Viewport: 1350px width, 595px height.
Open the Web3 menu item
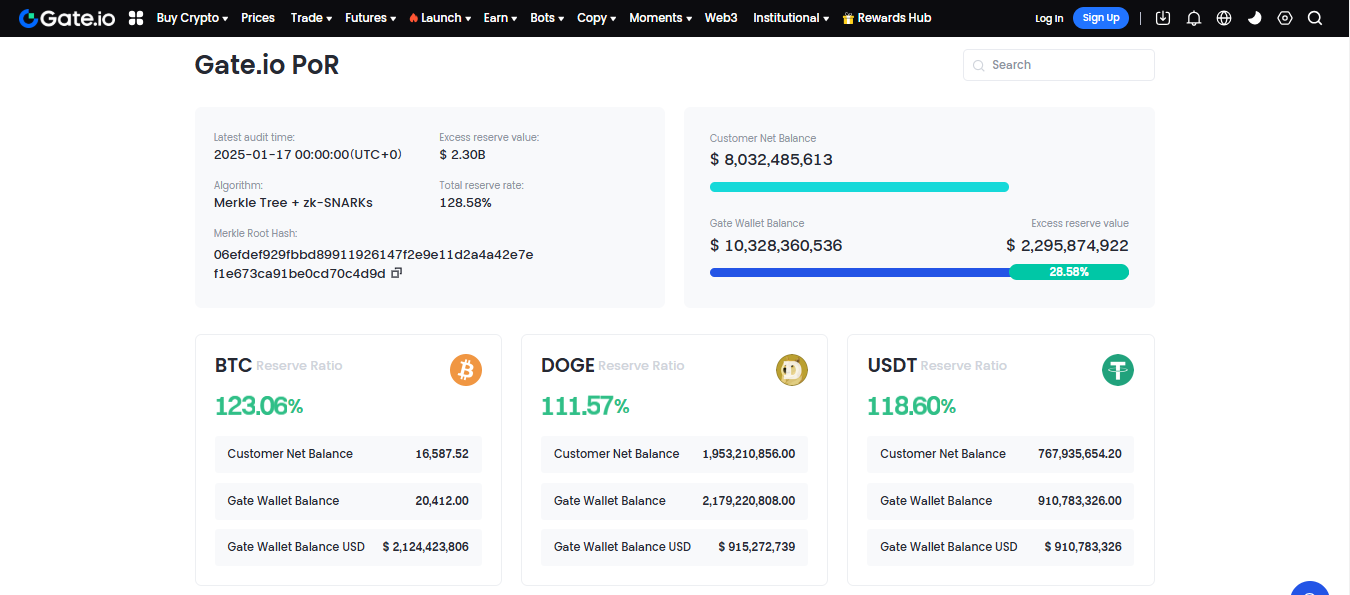(721, 18)
